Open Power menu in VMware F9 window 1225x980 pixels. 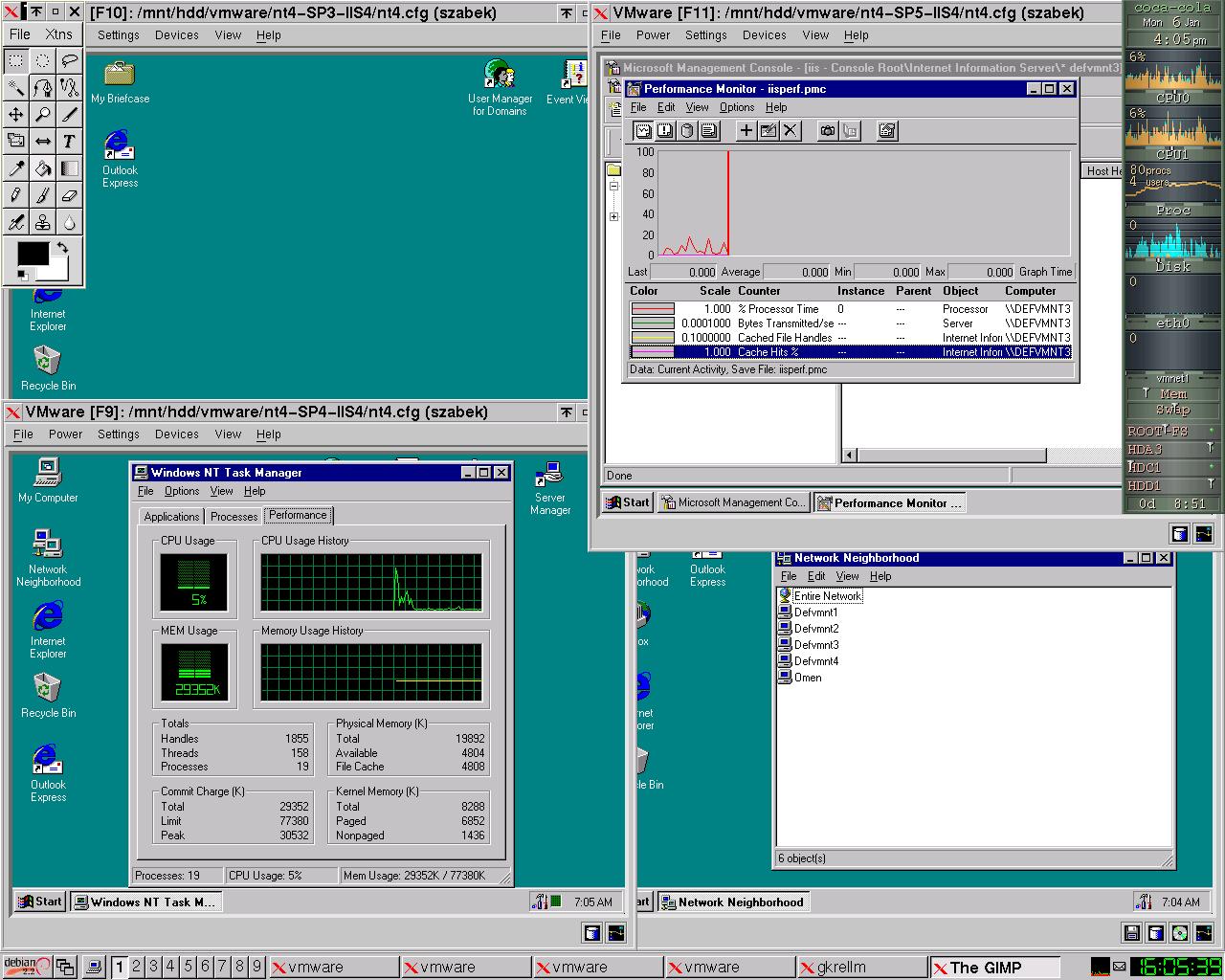(x=66, y=434)
